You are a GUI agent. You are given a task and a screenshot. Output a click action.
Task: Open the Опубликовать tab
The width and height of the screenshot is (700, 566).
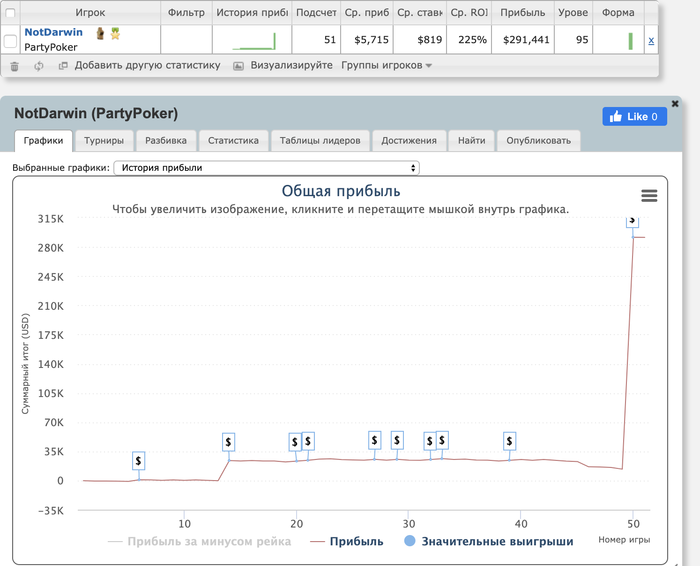[x=538, y=141]
